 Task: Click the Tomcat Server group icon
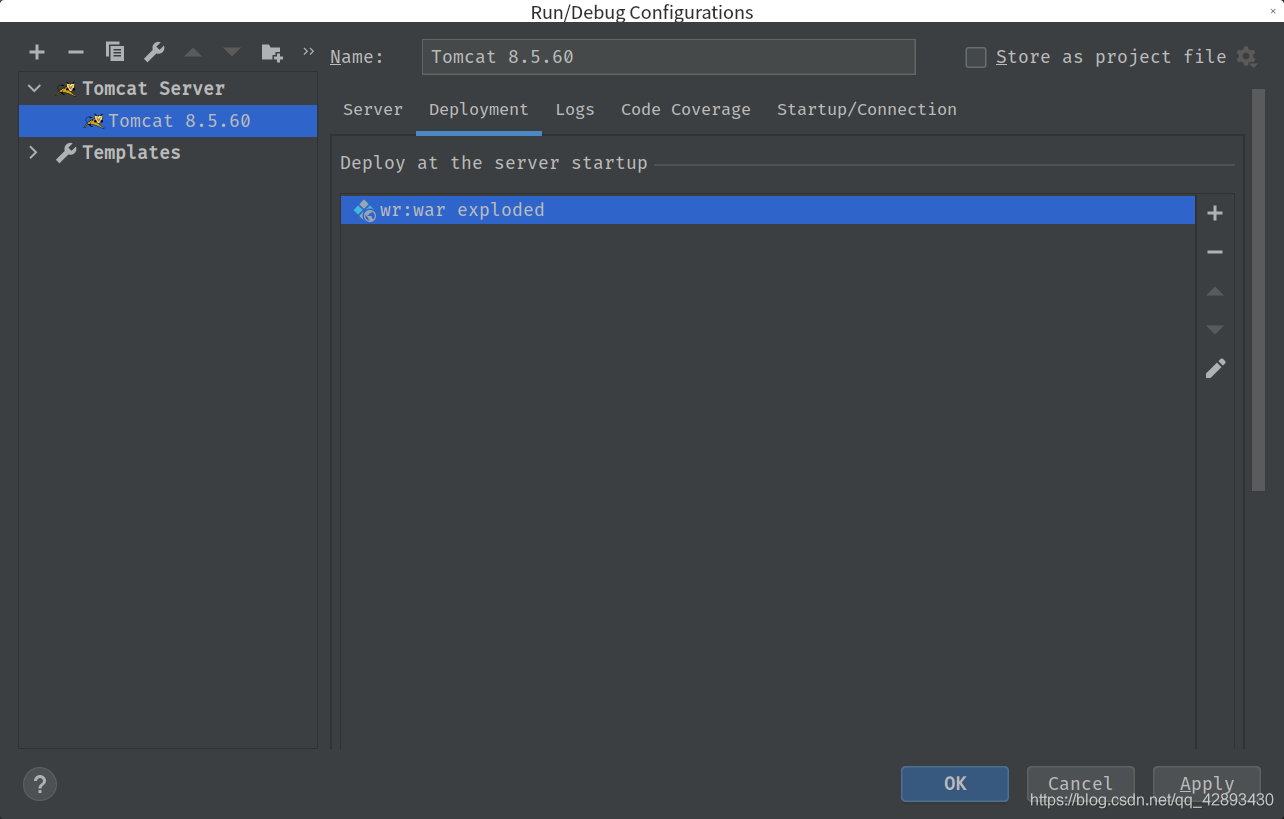point(67,89)
